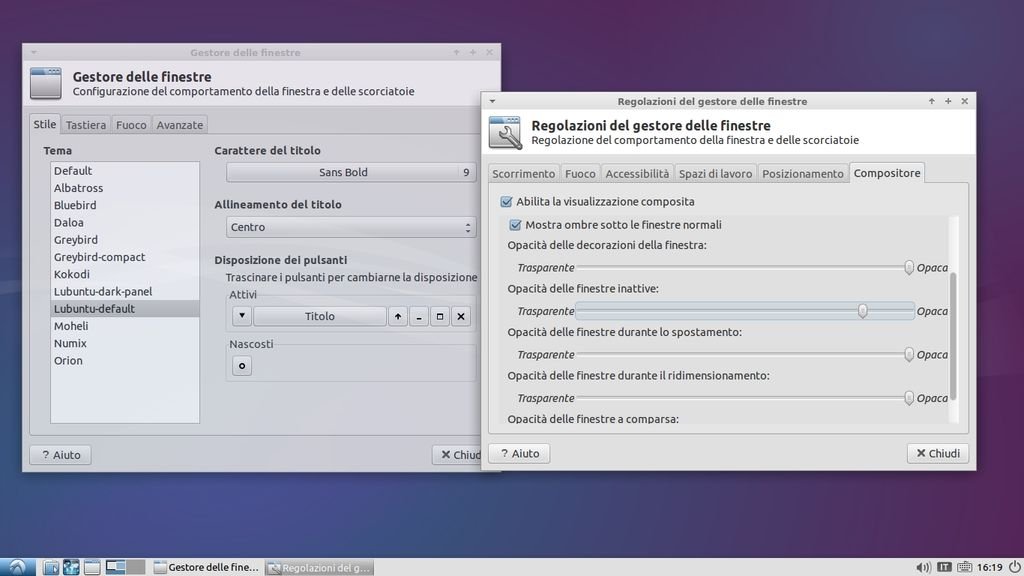Click the menu triangle button in Attivi layout
Screen dimensions: 1024x576
[x=241, y=317]
